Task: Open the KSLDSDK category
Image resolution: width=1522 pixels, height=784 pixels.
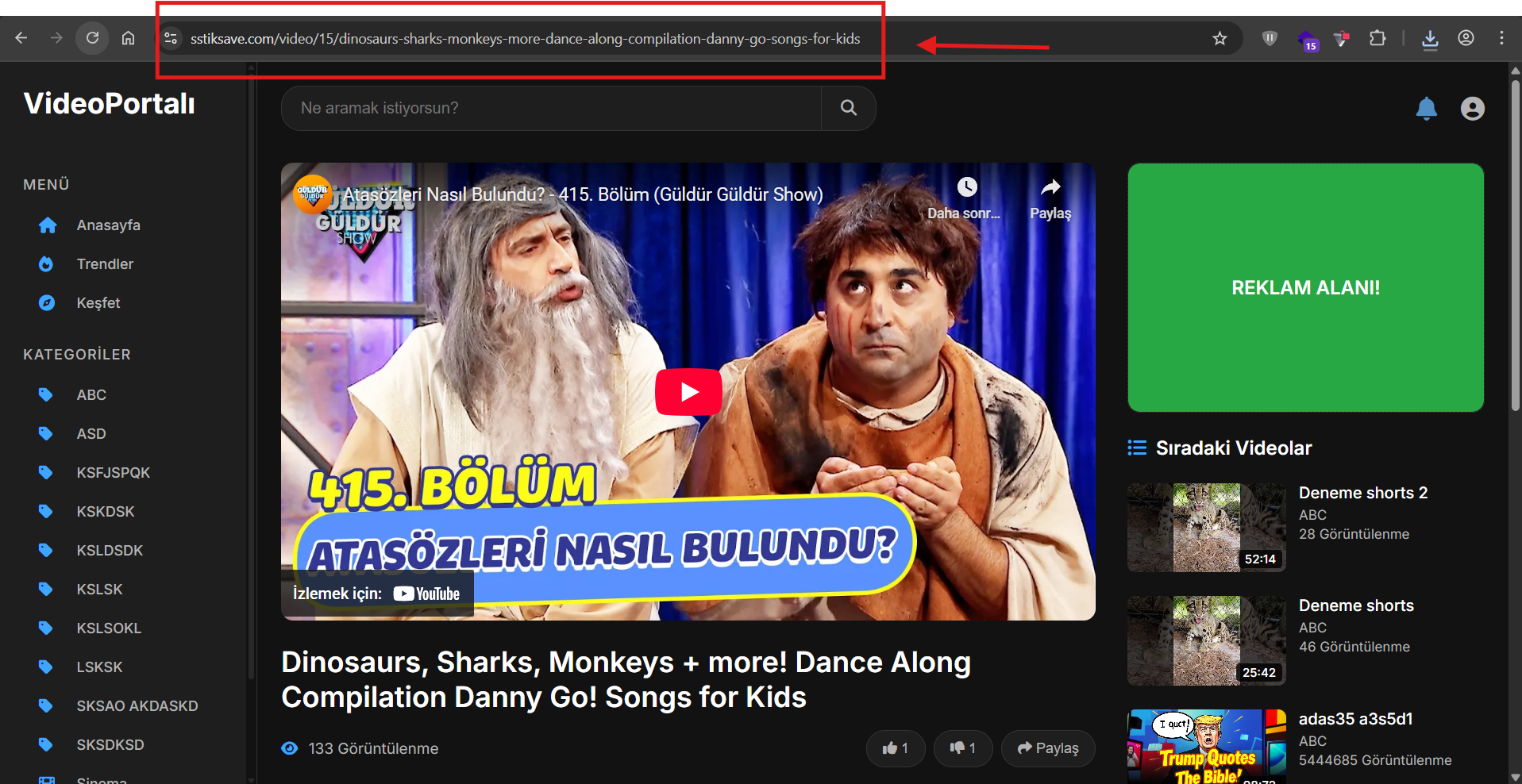Action: 110,551
